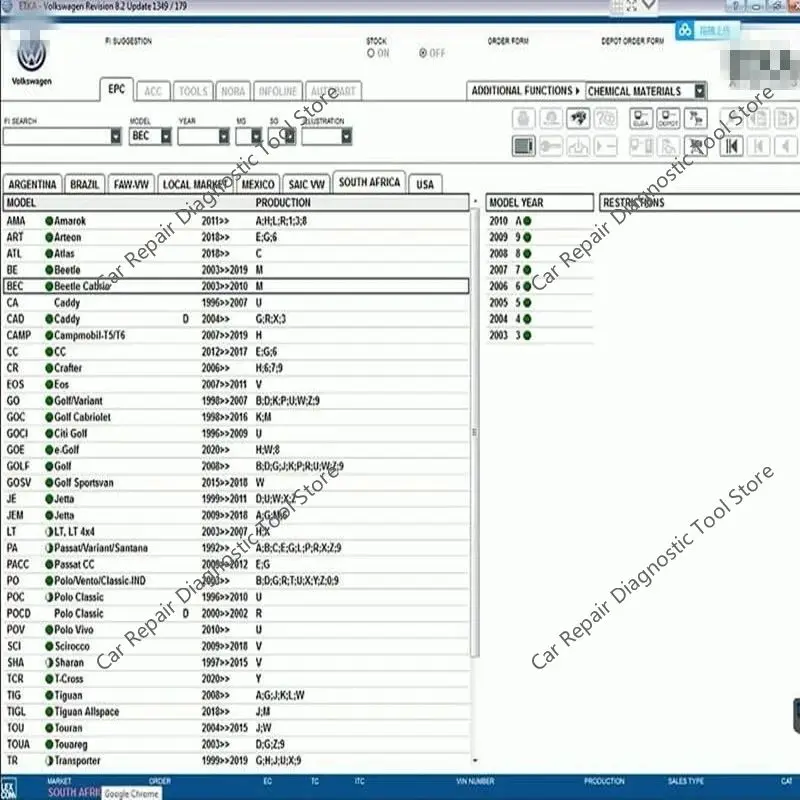Click the blue cloud icon at top
This screenshot has height=800, width=800.
pos(685,31)
